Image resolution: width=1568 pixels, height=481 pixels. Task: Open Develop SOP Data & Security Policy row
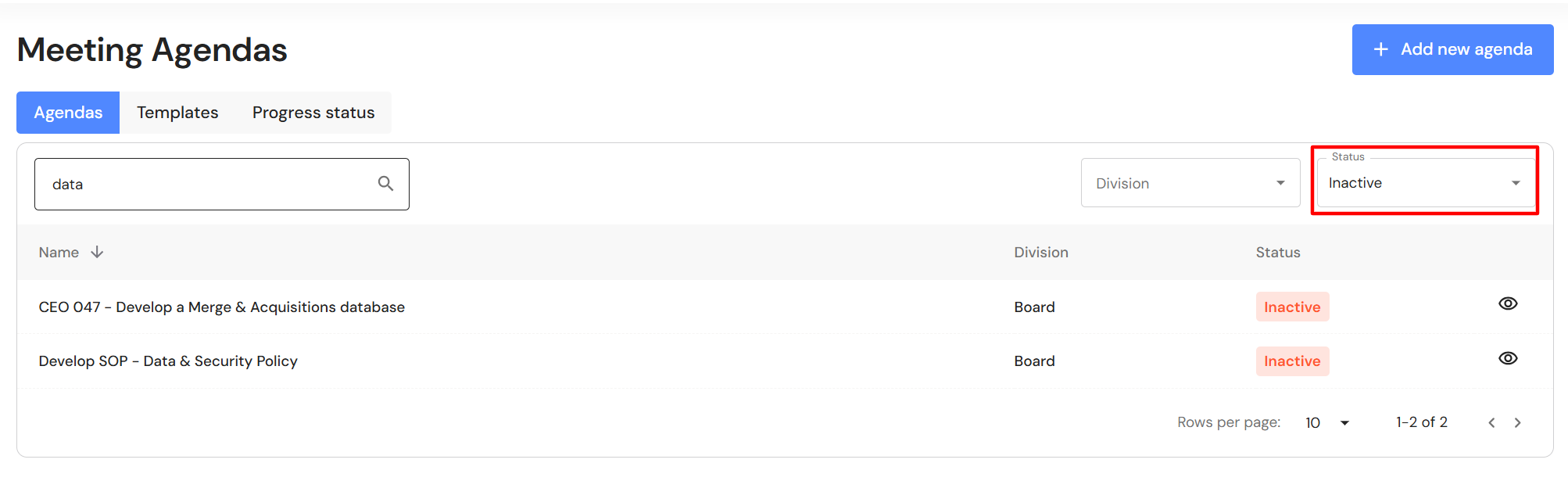[x=168, y=361]
